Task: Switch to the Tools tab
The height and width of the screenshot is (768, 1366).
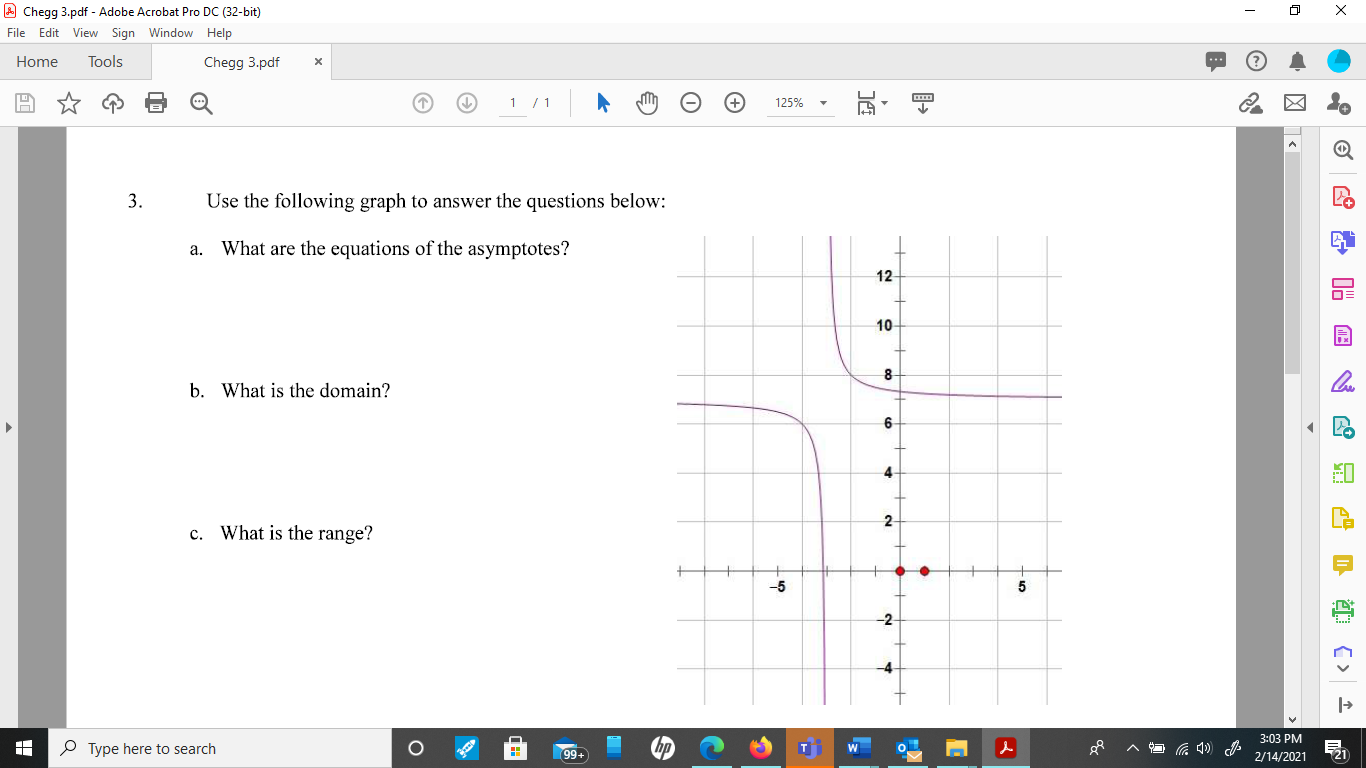Action: pyautogui.click(x=105, y=61)
